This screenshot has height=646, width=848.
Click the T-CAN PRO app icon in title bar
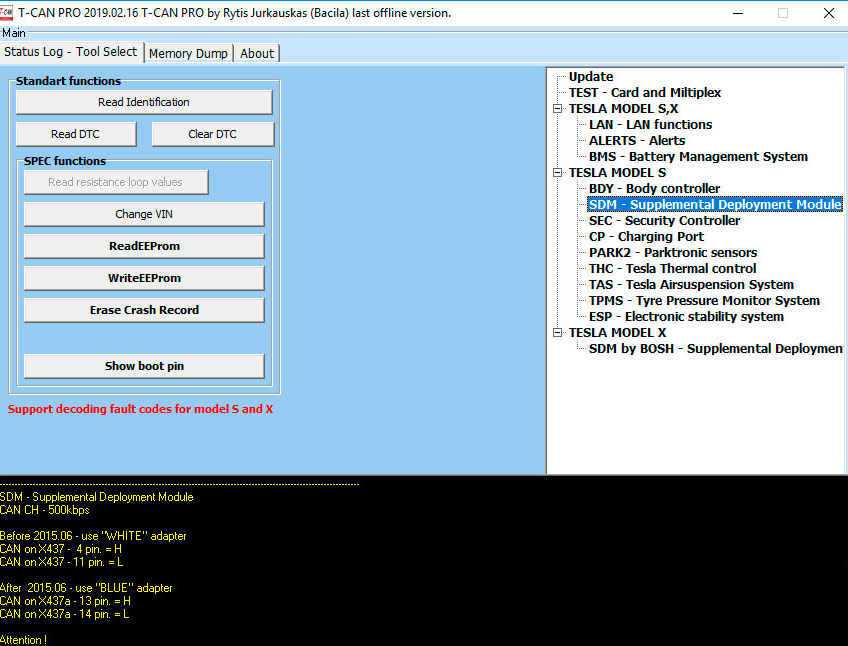click(6, 12)
